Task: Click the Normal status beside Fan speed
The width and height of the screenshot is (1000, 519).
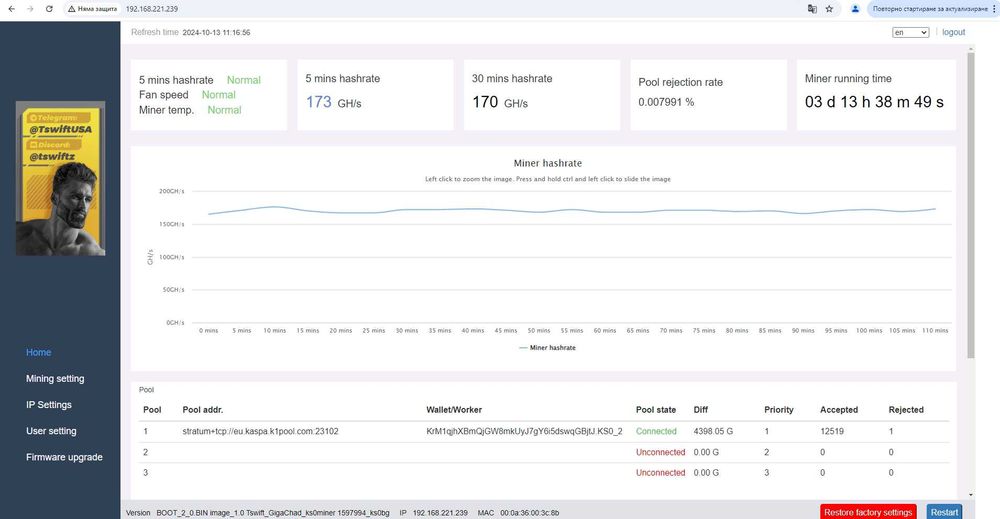Action: click(219, 94)
